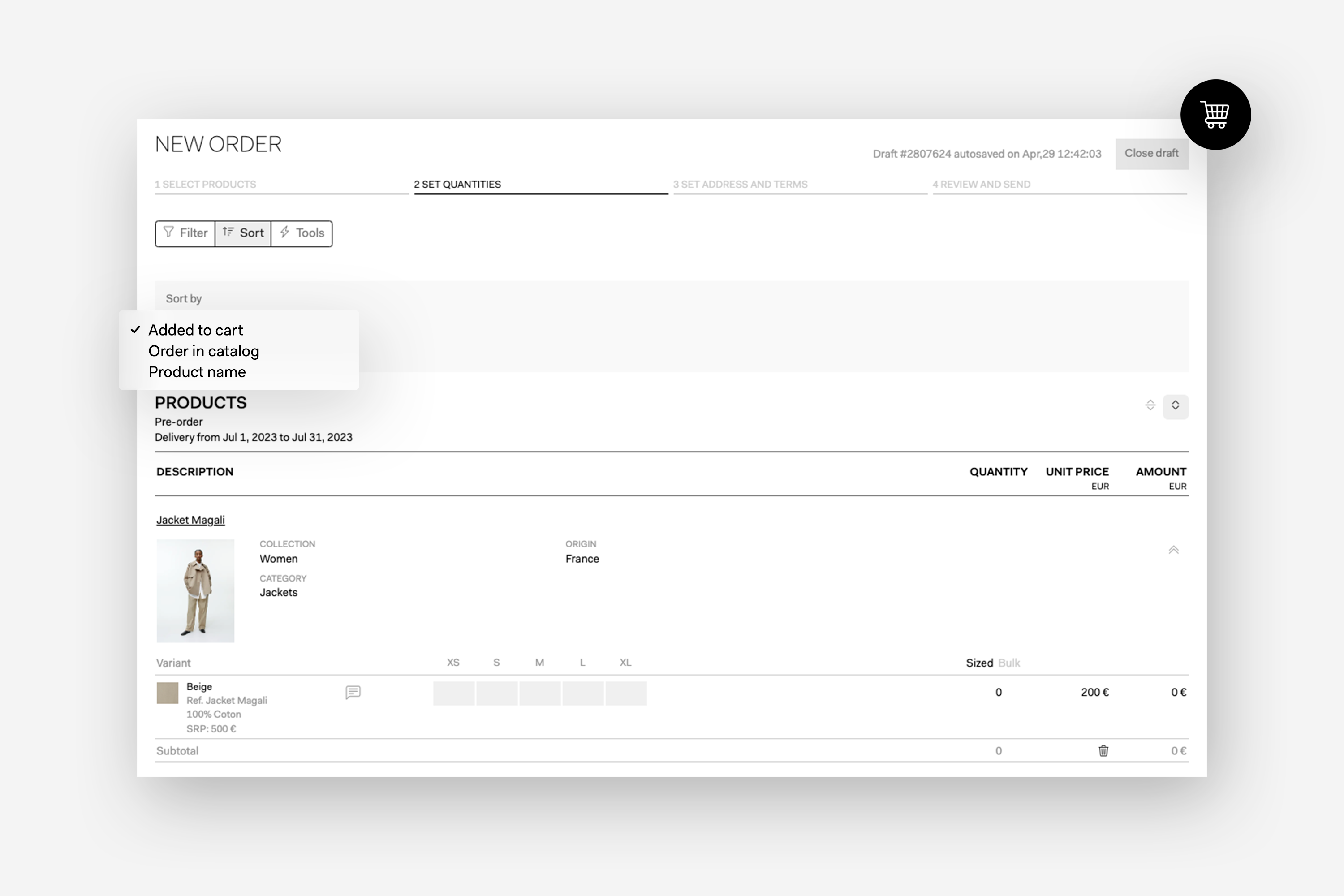Select Order in catalog sorting
Screen dimensions: 1344x896
[x=203, y=351]
